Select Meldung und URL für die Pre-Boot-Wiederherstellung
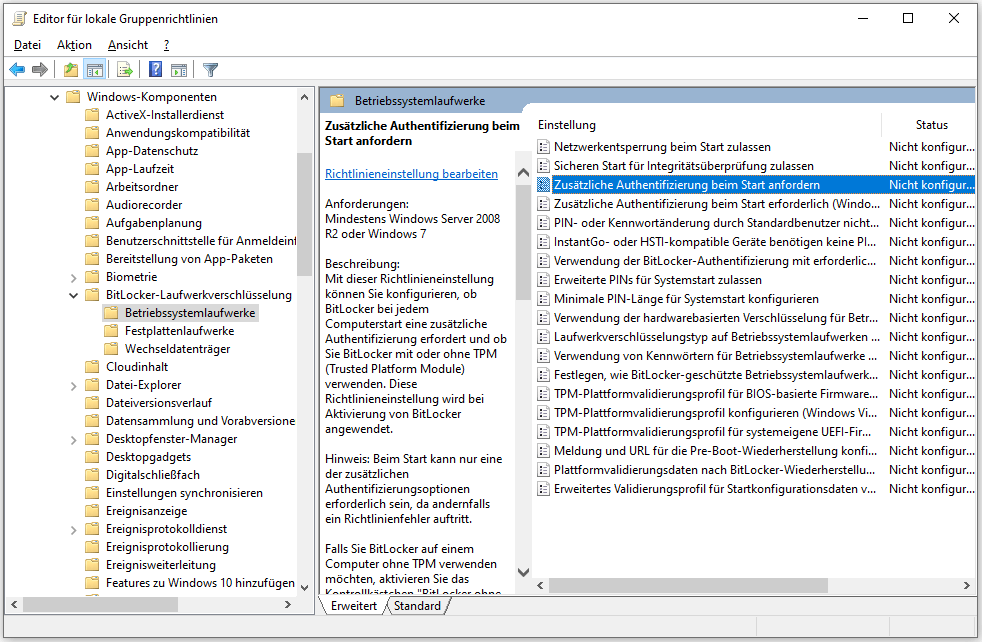The width and height of the screenshot is (982, 642). tap(715, 451)
